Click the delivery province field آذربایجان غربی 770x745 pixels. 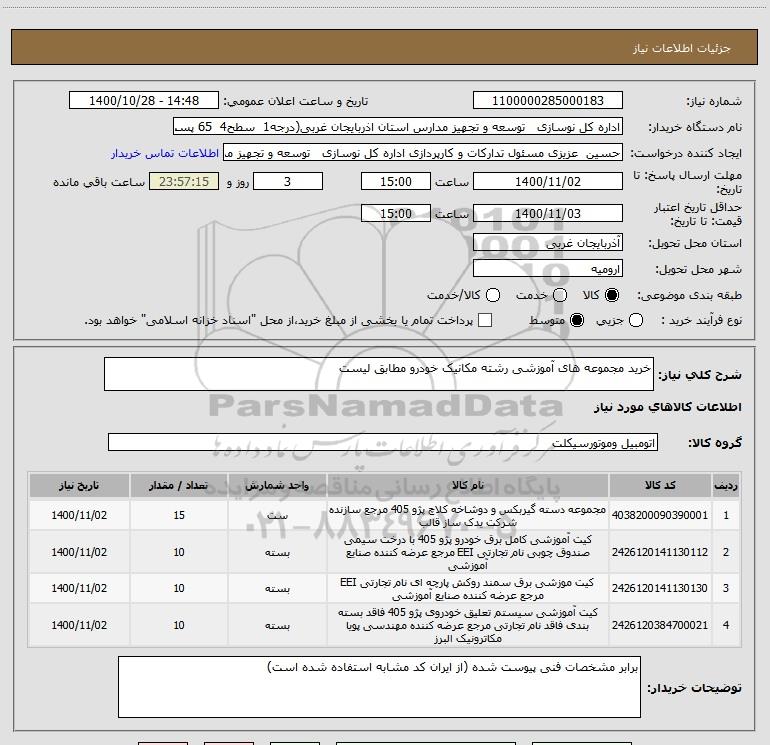click(548, 243)
